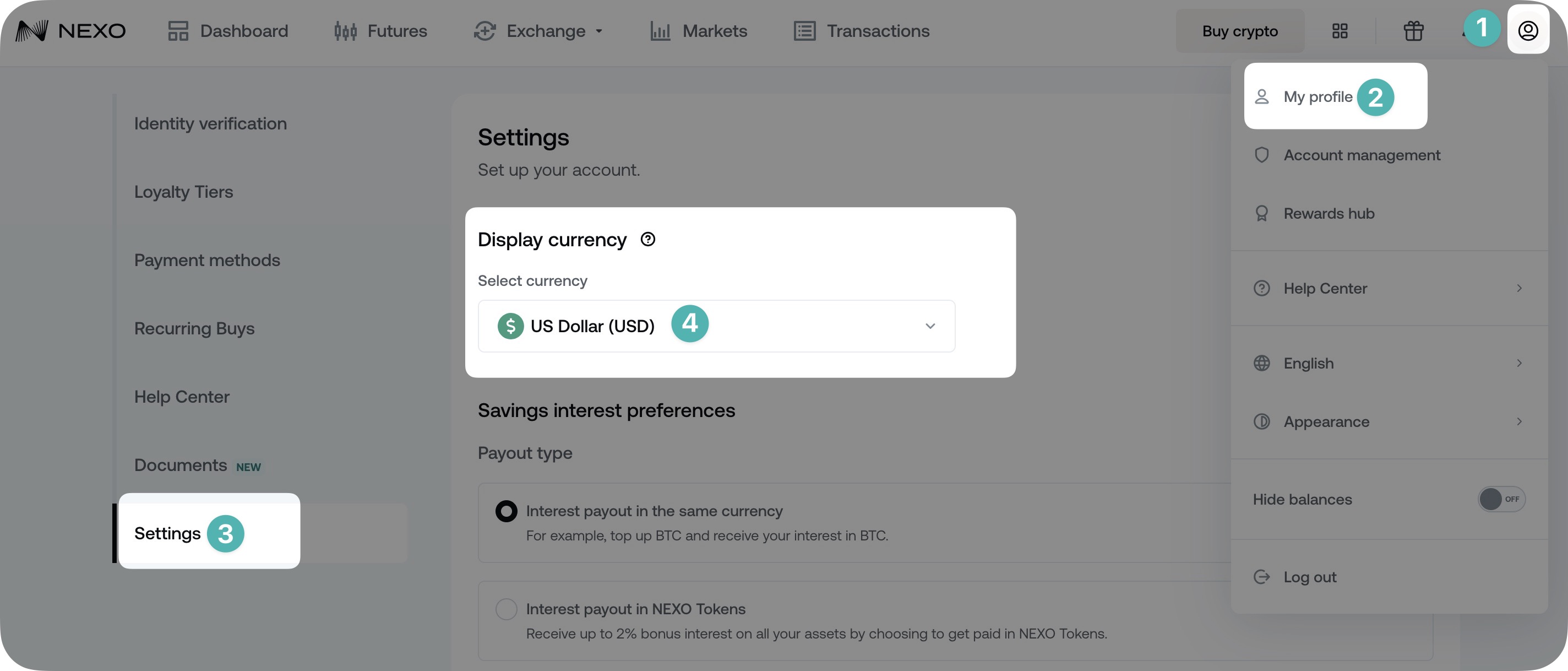Open the profile account icon
Image resolution: width=1568 pixels, height=671 pixels.
pos(1528,31)
